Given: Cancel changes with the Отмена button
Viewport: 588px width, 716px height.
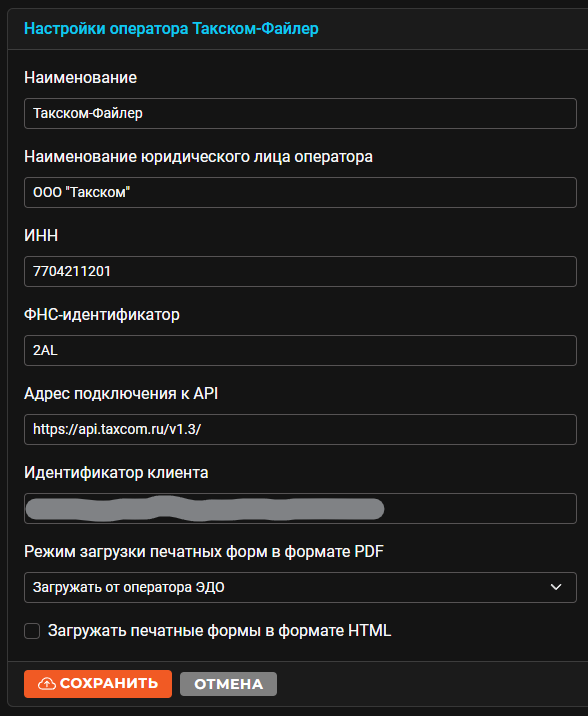Looking at the screenshot, I should [228, 684].
